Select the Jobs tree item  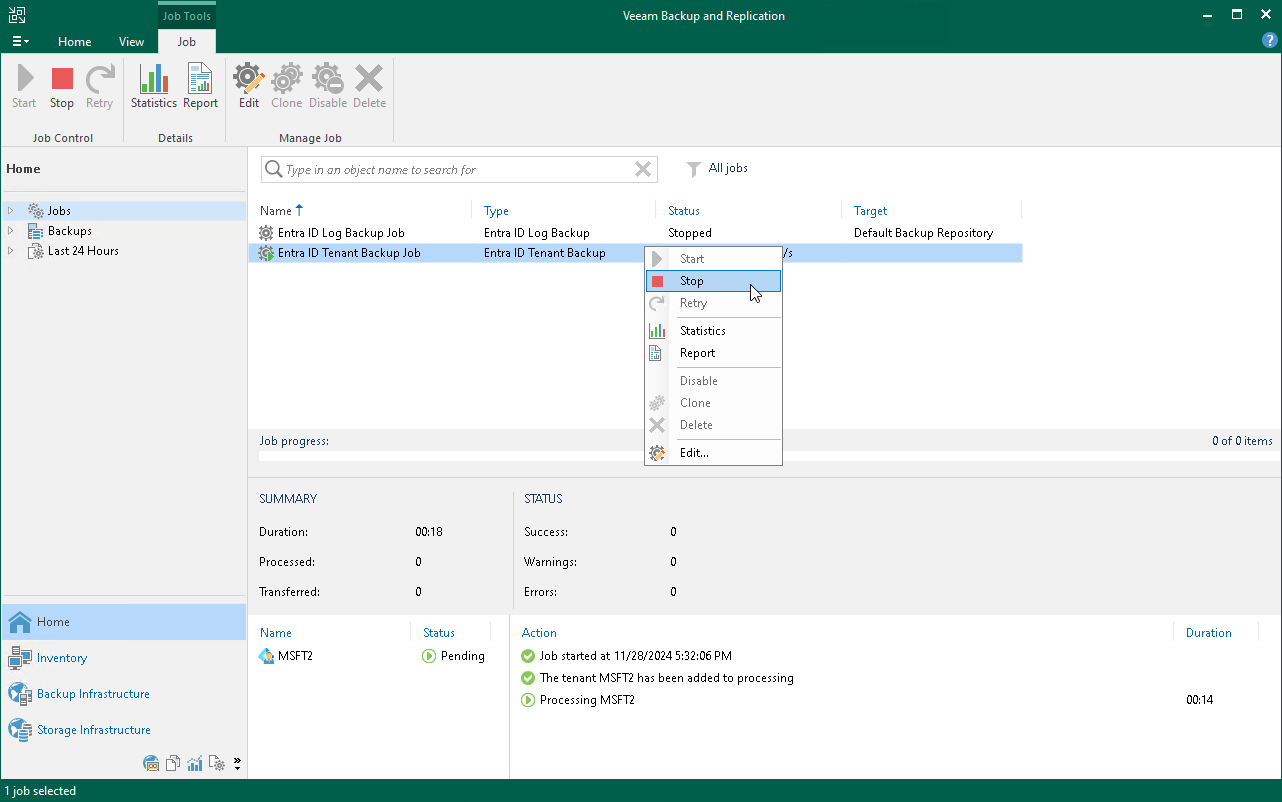click(59, 211)
